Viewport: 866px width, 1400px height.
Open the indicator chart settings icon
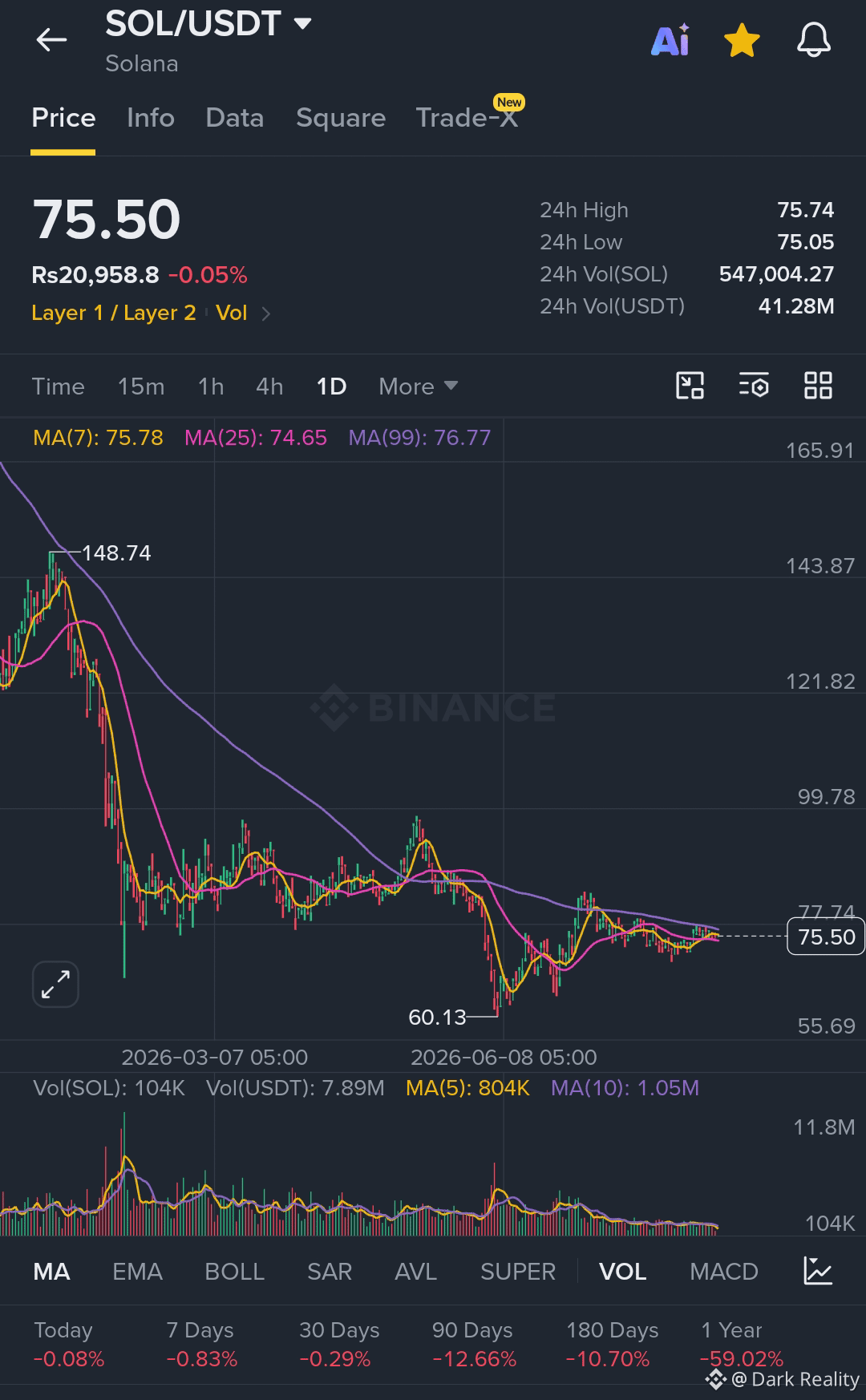818,1271
